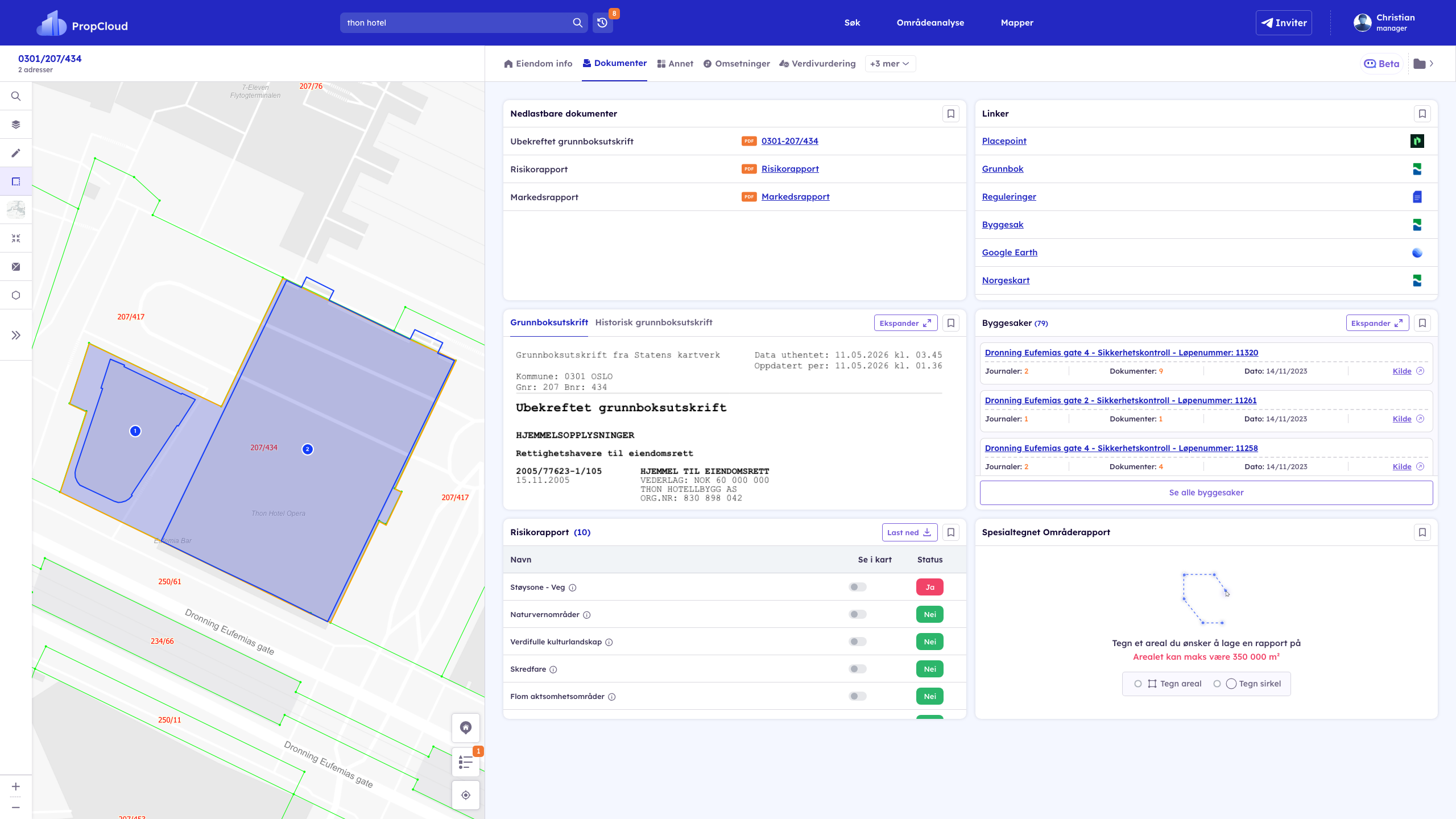Expand the right panel chevron beside folder
Screen dimensions: 1456x819
pyautogui.click(x=1432, y=64)
